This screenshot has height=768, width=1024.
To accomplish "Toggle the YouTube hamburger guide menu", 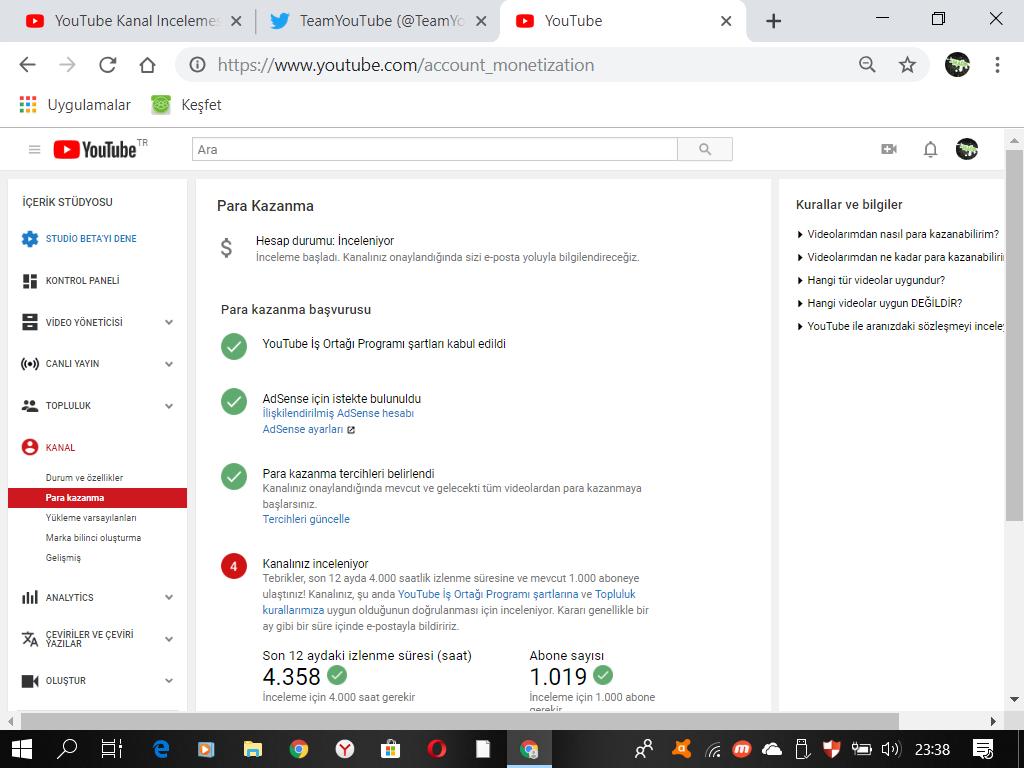I will coord(35,150).
